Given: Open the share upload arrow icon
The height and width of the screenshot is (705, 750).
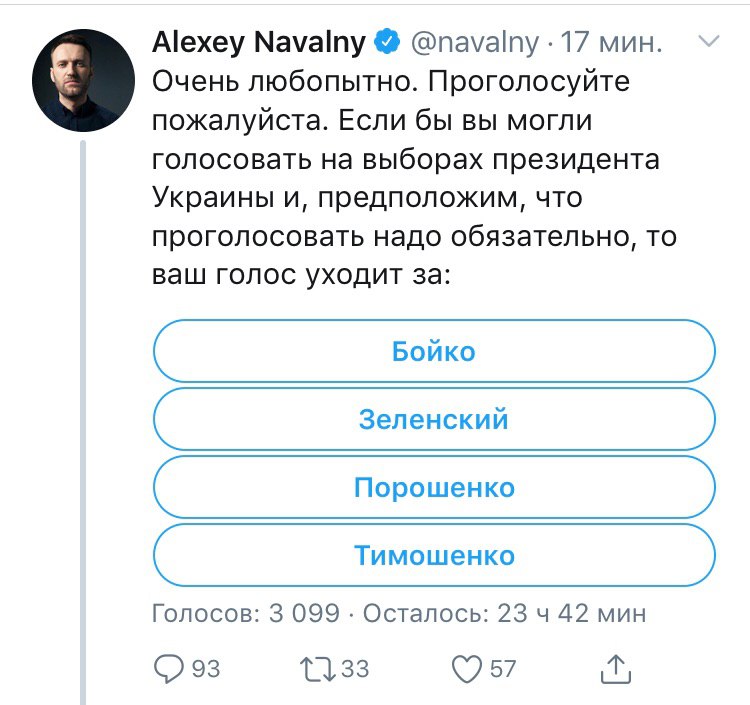Looking at the screenshot, I should point(616,669).
